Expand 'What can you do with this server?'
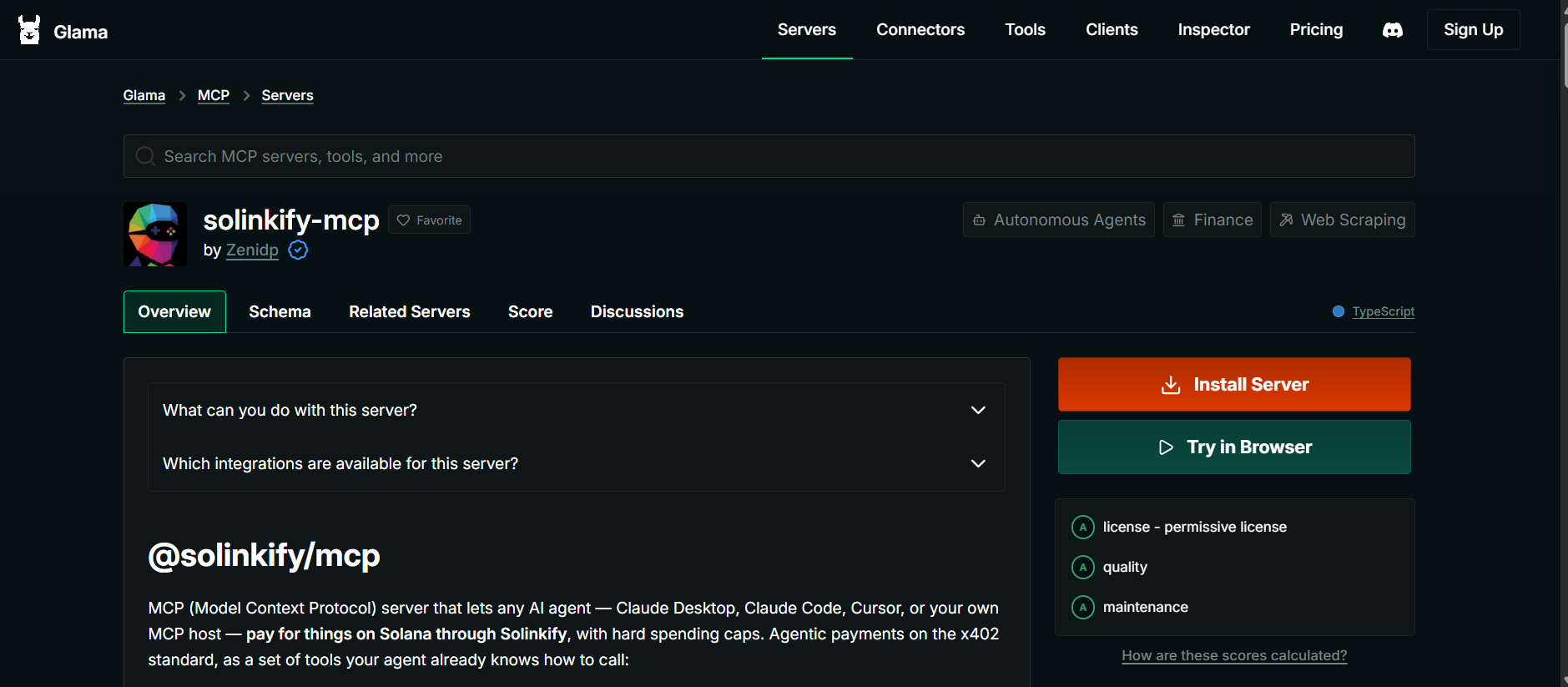Image resolution: width=1568 pixels, height=687 pixels. click(x=576, y=410)
